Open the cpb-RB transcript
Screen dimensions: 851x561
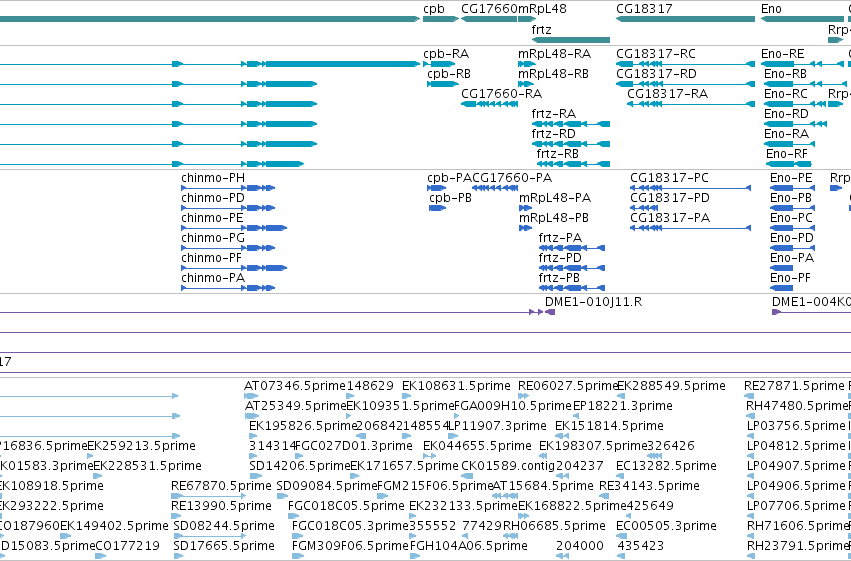pos(443,84)
